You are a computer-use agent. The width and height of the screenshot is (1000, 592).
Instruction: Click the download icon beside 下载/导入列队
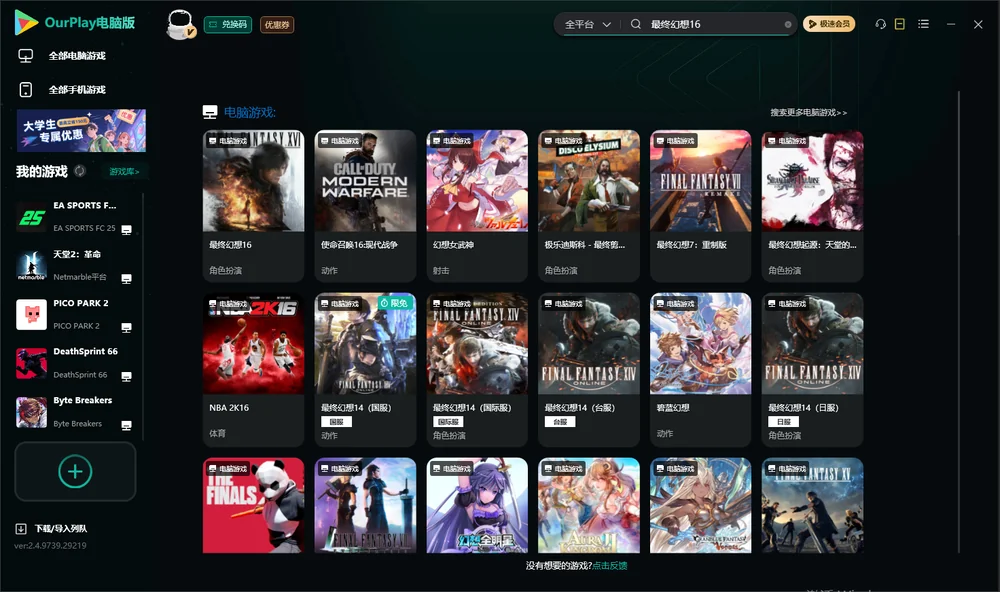point(21,528)
